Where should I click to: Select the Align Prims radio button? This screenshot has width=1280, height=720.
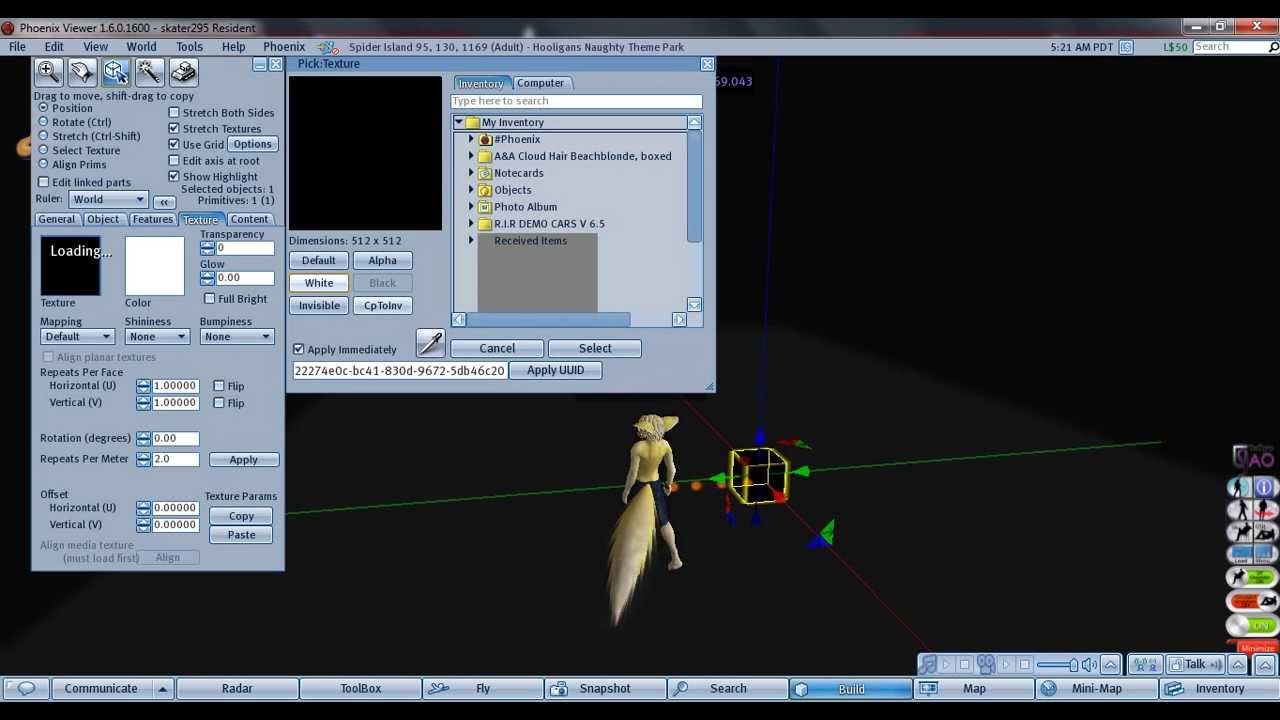(43, 164)
